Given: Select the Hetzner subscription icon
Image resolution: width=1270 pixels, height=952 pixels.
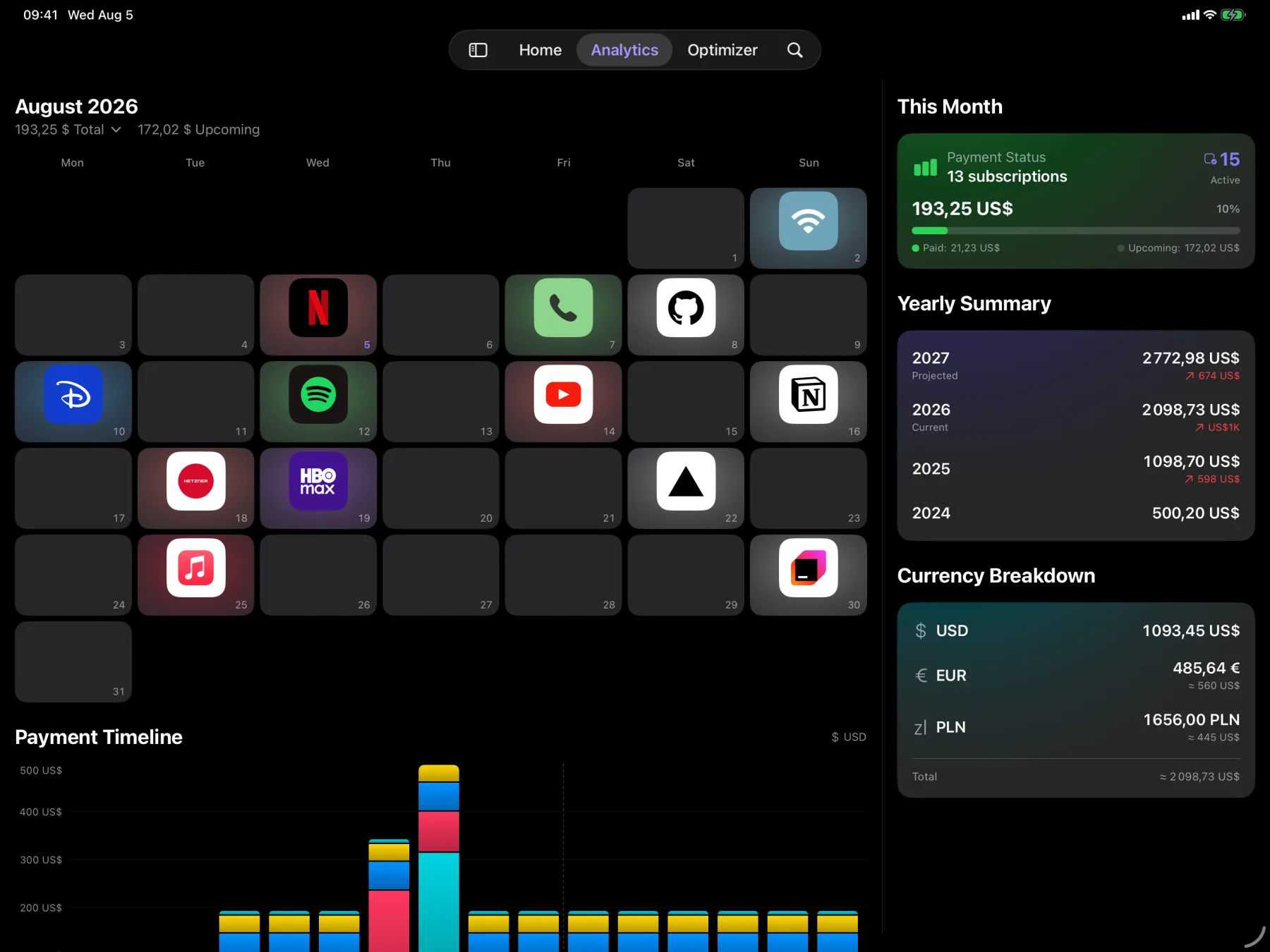Looking at the screenshot, I should coord(196,481).
